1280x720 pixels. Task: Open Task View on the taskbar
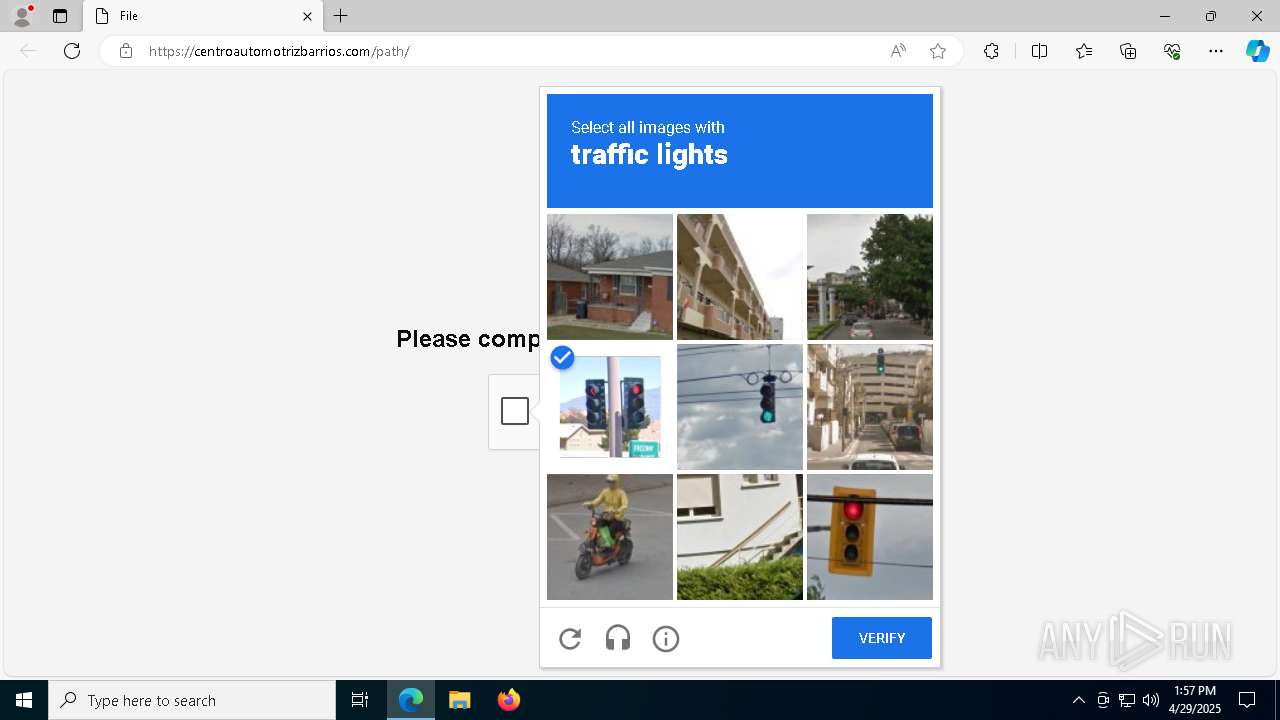tap(360, 700)
